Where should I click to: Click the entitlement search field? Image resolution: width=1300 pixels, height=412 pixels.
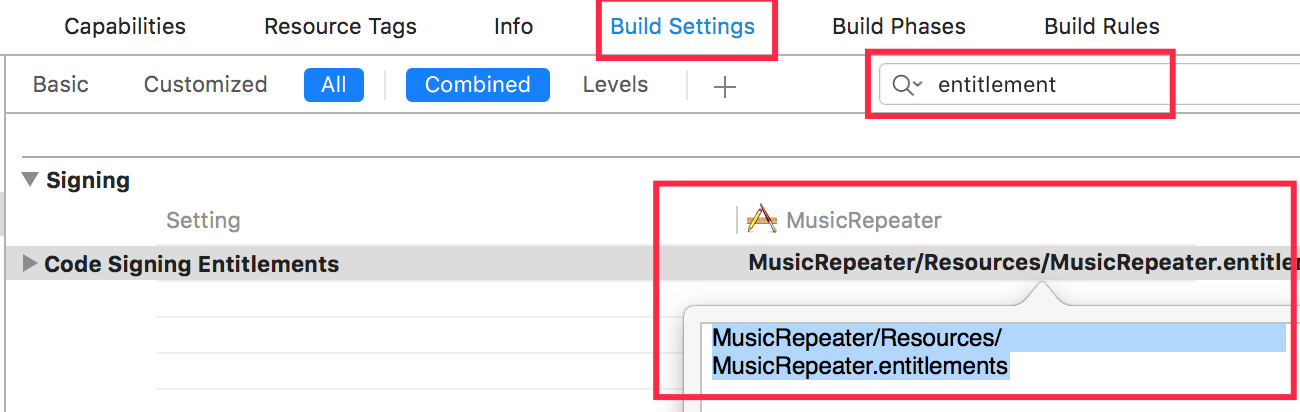[x=1050, y=85]
